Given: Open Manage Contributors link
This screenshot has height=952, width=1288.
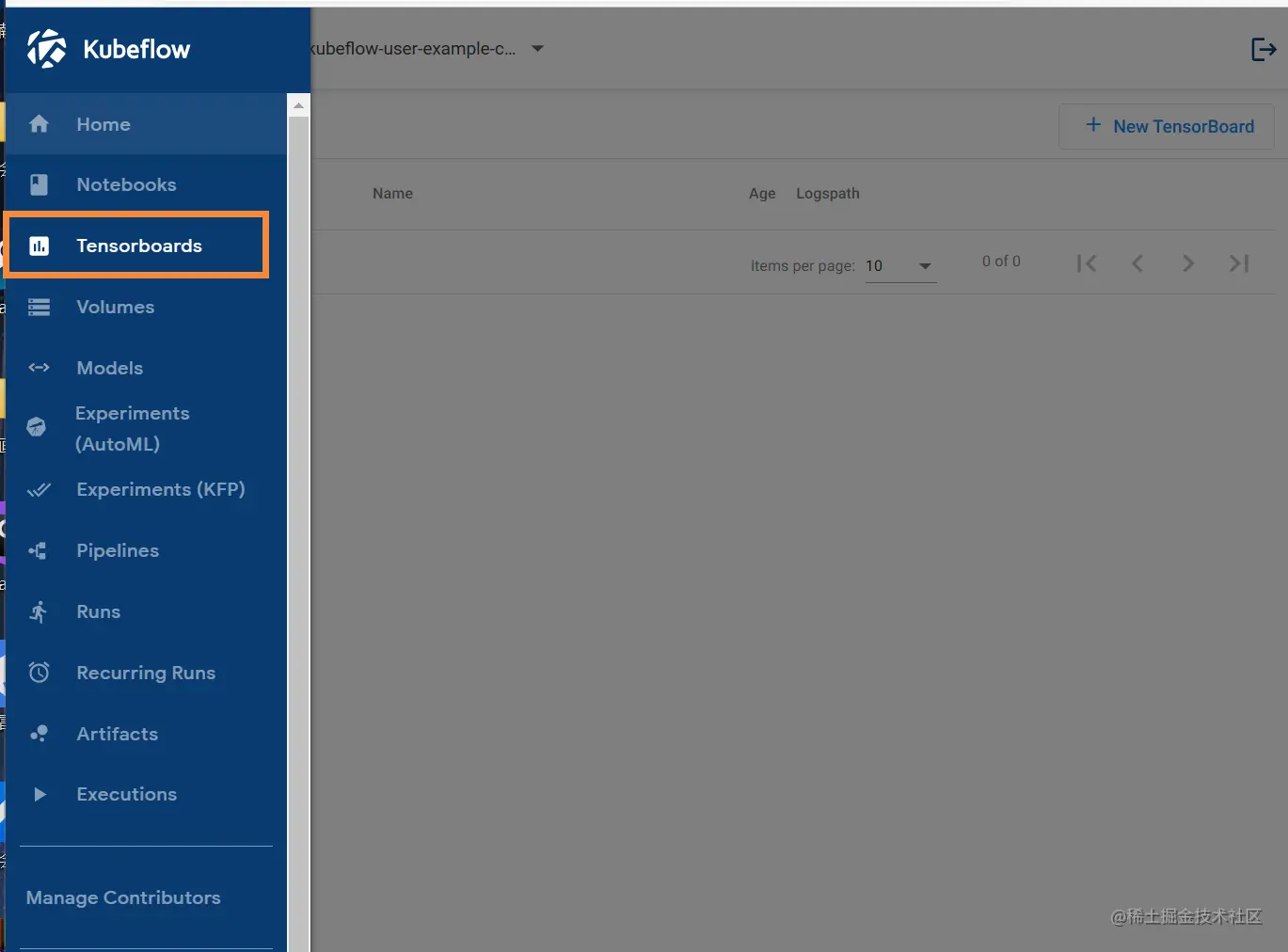Looking at the screenshot, I should [123, 897].
